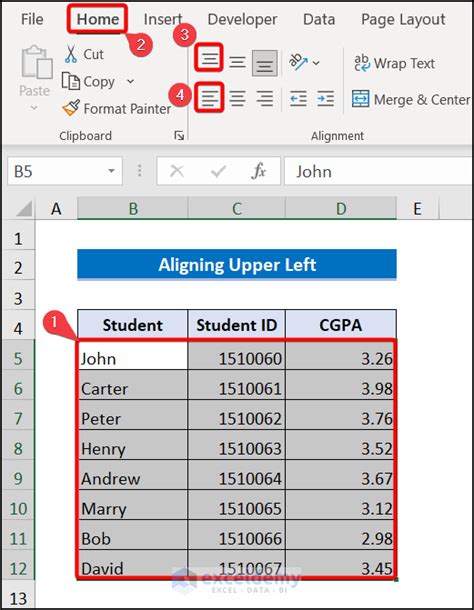474x610 pixels.
Task: Toggle the Bottom Align icon
Action: click(x=265, y=63)
